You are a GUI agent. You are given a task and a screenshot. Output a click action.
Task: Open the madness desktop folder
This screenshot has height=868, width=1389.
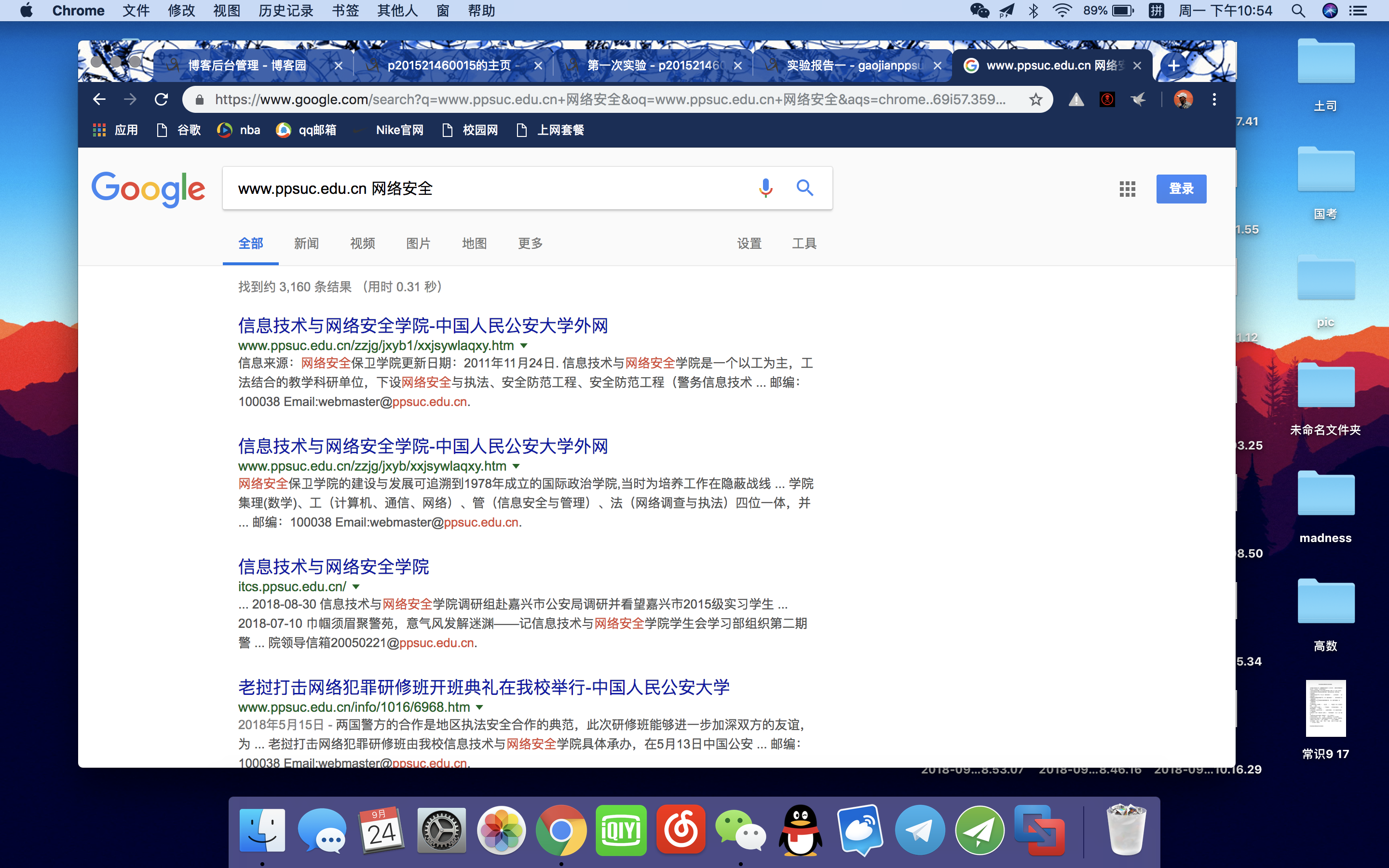(1325, 507)
